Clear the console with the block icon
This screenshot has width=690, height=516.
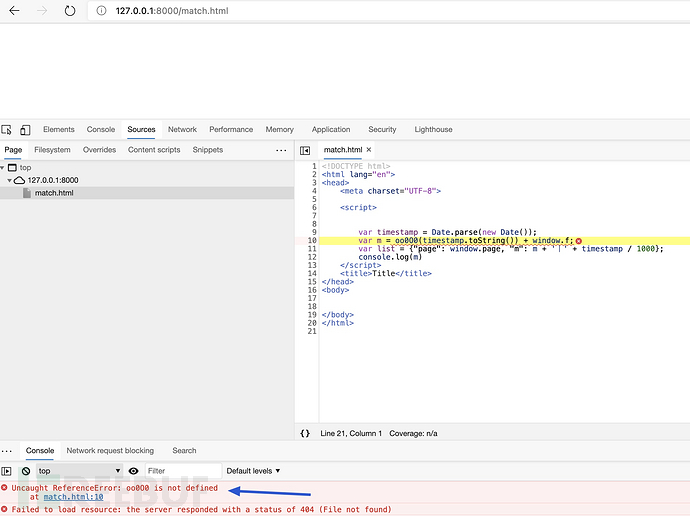click(x=26, y=471)
